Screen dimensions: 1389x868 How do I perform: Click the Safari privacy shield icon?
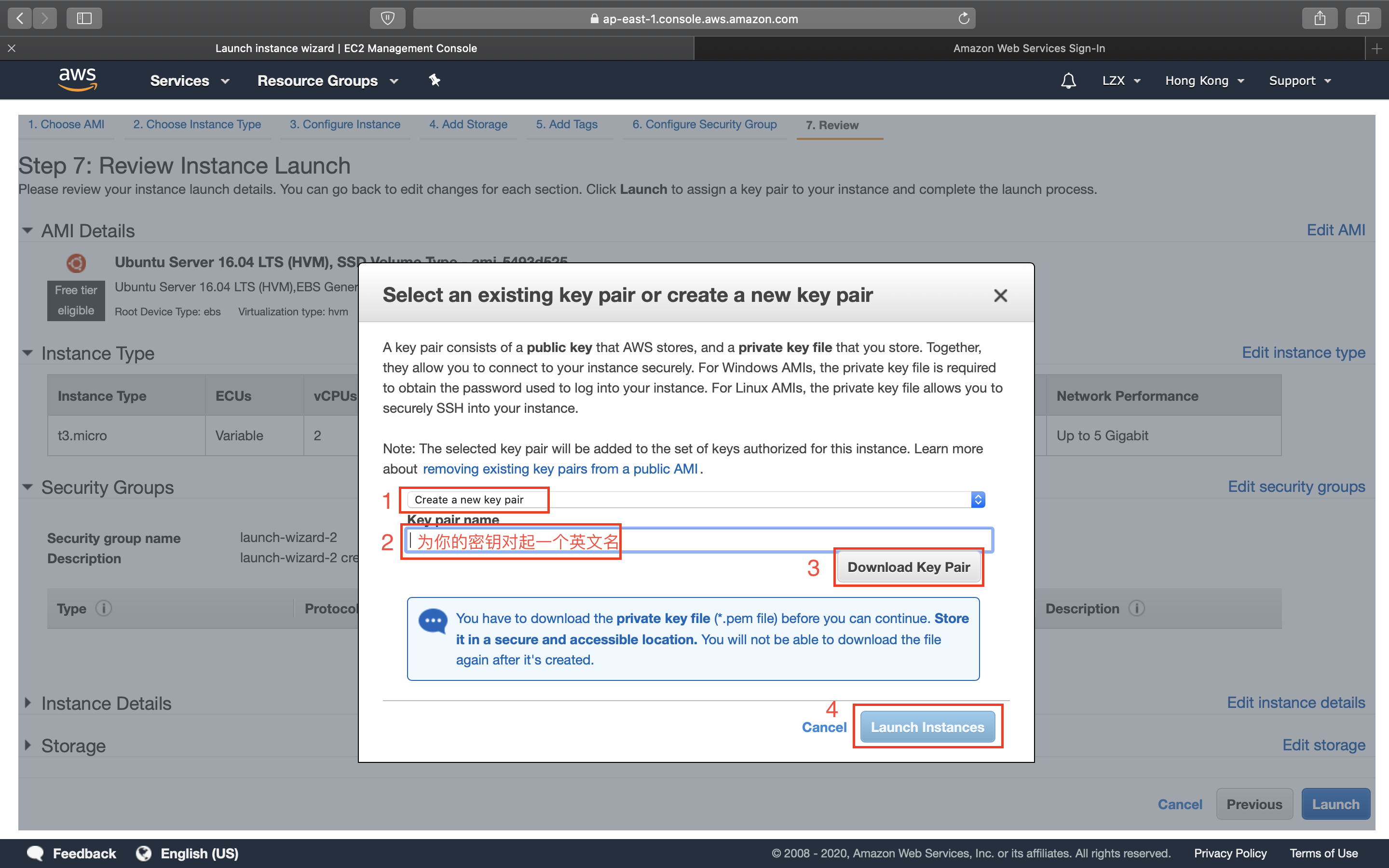(x=387, y=18)
